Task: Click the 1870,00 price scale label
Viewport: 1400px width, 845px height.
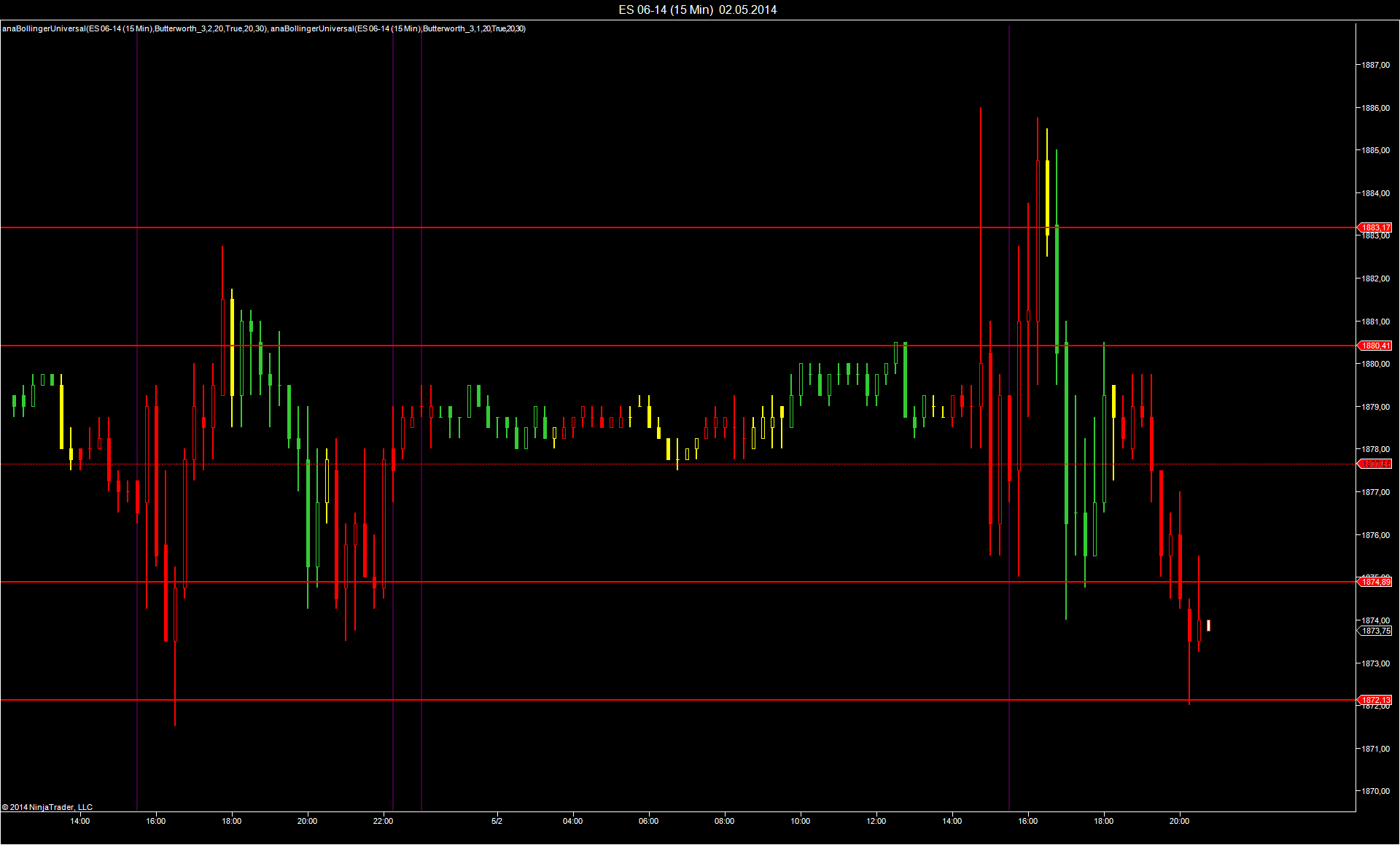Action: click(1375, 791)
